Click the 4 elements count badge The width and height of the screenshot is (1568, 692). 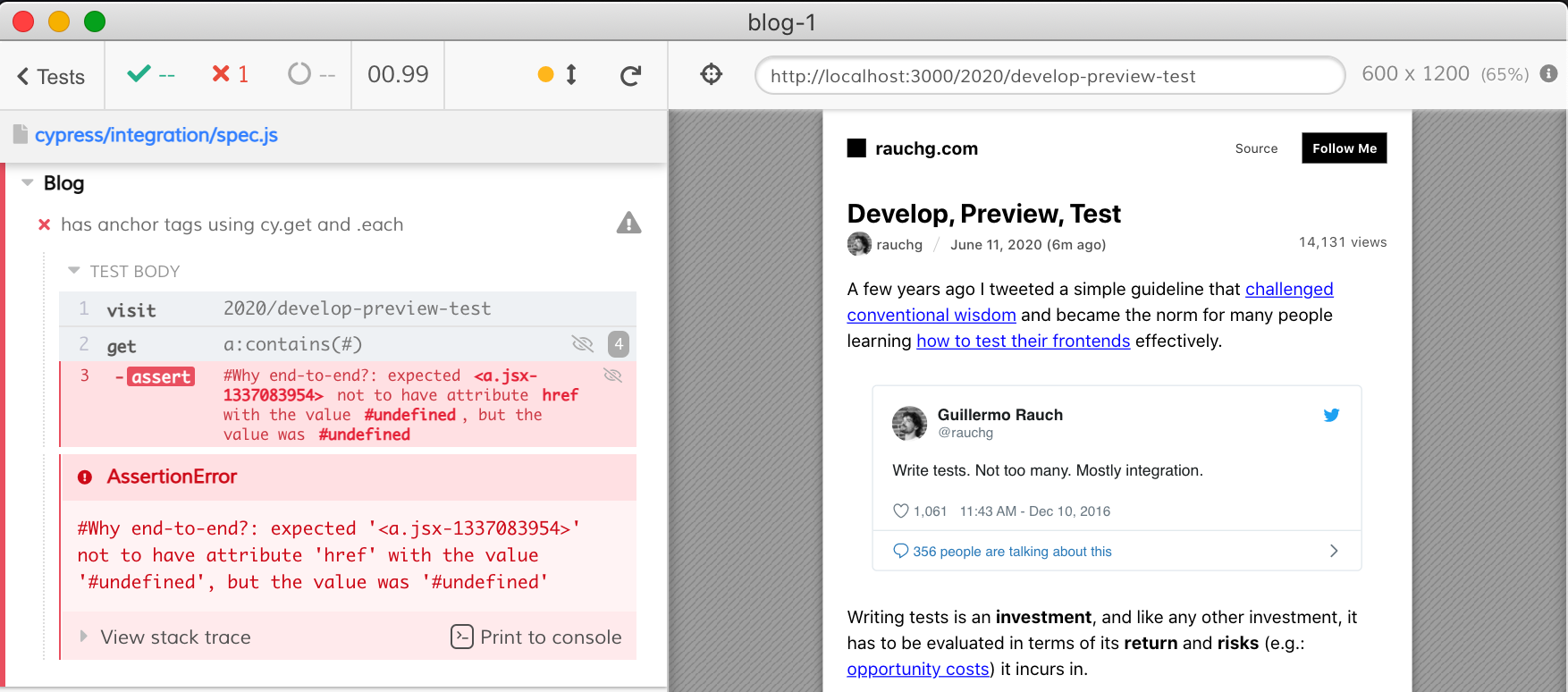click(619, 344)
